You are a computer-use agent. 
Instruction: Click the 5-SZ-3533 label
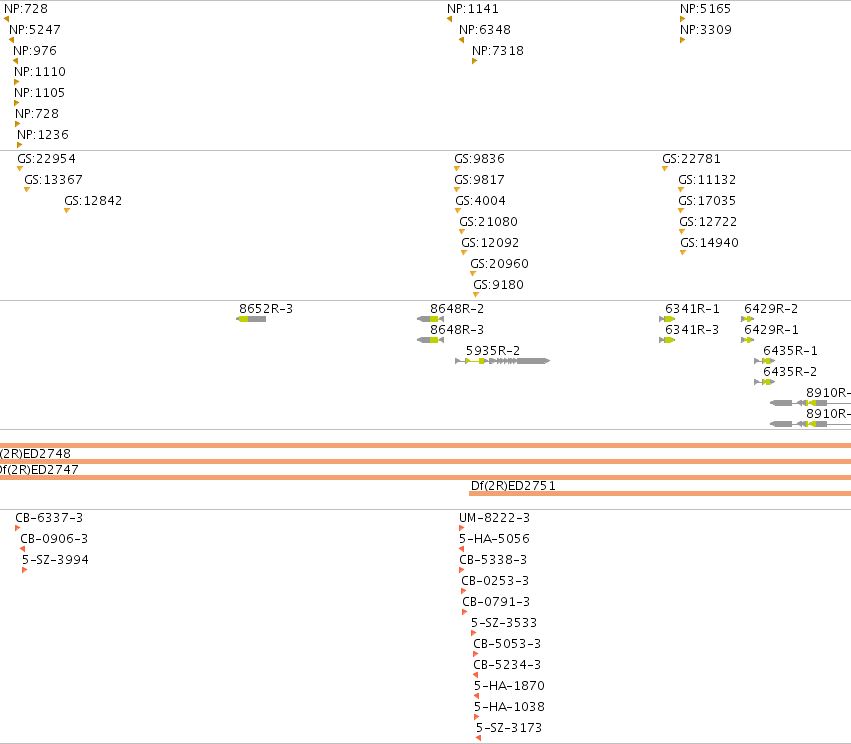tap(504, 623)
